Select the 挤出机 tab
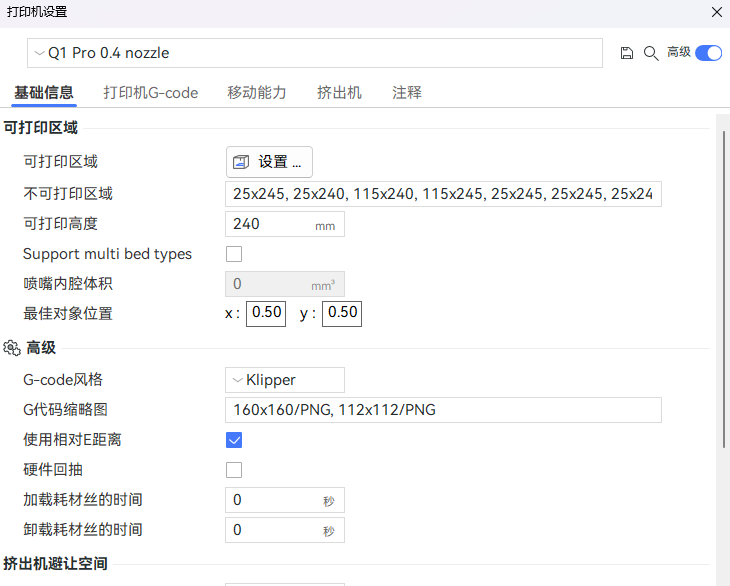Viewport: 730px width, 586px height. coord(339,93)
